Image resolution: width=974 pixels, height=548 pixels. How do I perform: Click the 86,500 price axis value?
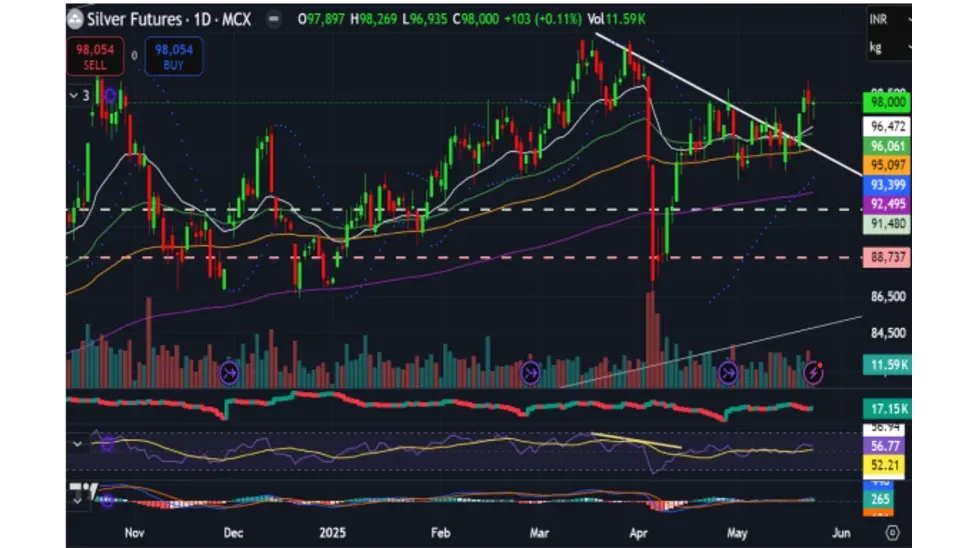click(888, 296)
